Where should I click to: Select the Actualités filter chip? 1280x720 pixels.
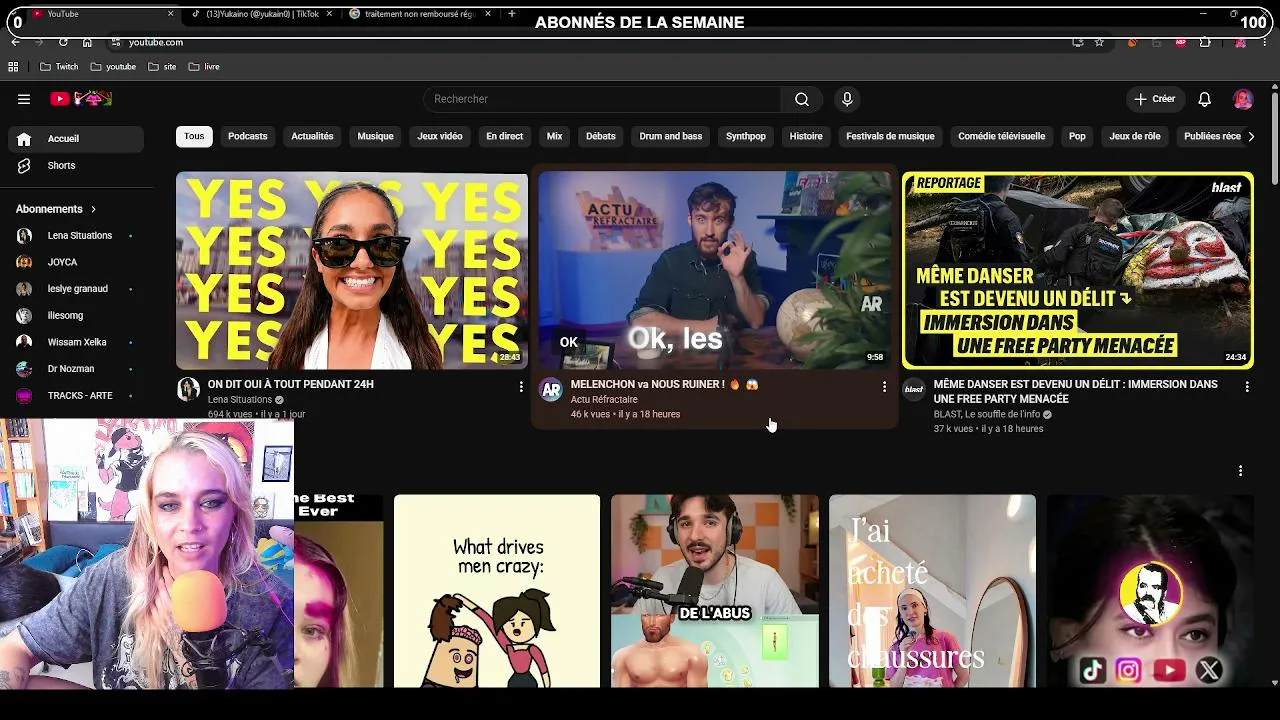point(312,136)
